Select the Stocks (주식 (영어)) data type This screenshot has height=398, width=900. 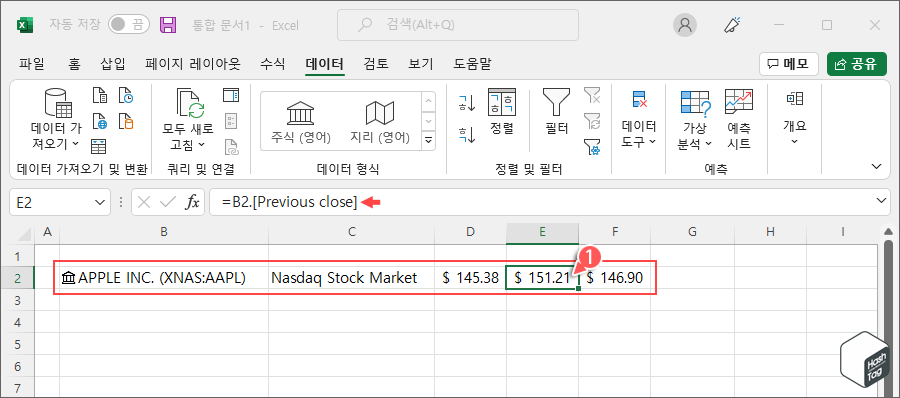point(301,121)
